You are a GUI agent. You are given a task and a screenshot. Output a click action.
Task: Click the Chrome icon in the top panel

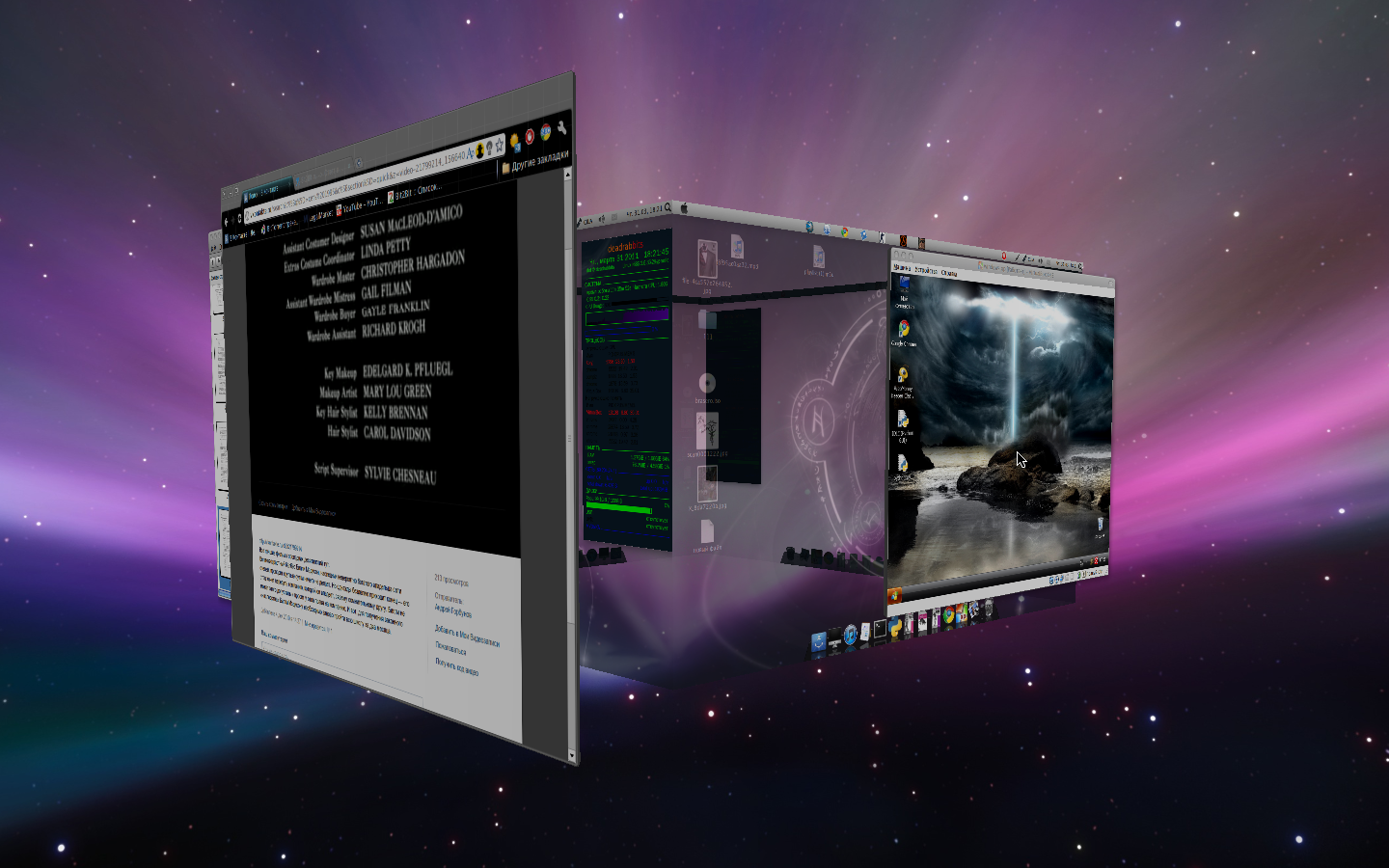(x=844, y=232)
